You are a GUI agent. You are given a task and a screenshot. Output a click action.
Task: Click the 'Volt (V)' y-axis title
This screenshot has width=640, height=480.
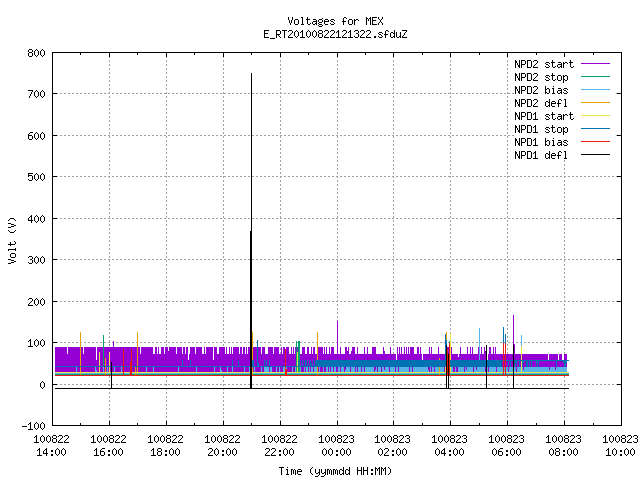13,241
